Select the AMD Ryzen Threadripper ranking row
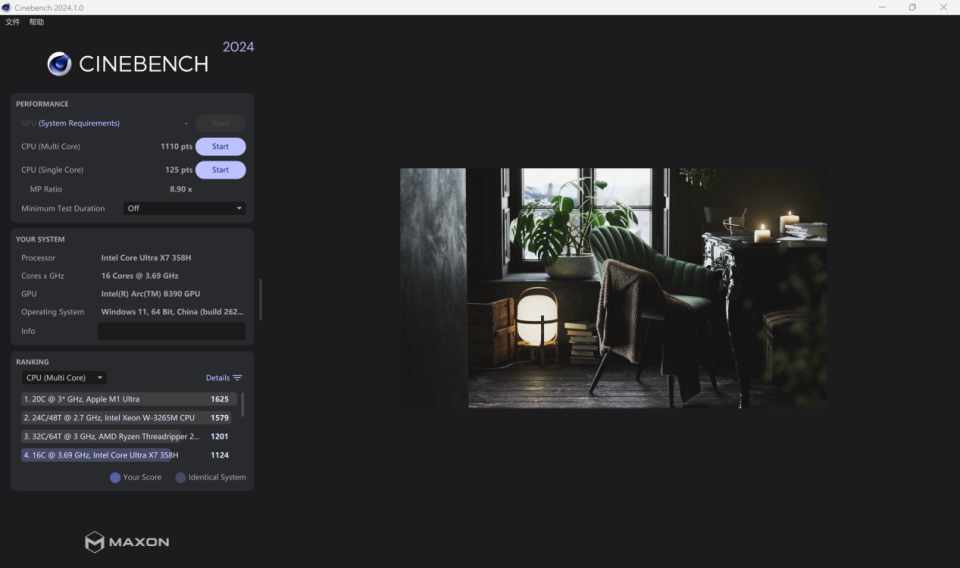 click(x=129, y=436)
